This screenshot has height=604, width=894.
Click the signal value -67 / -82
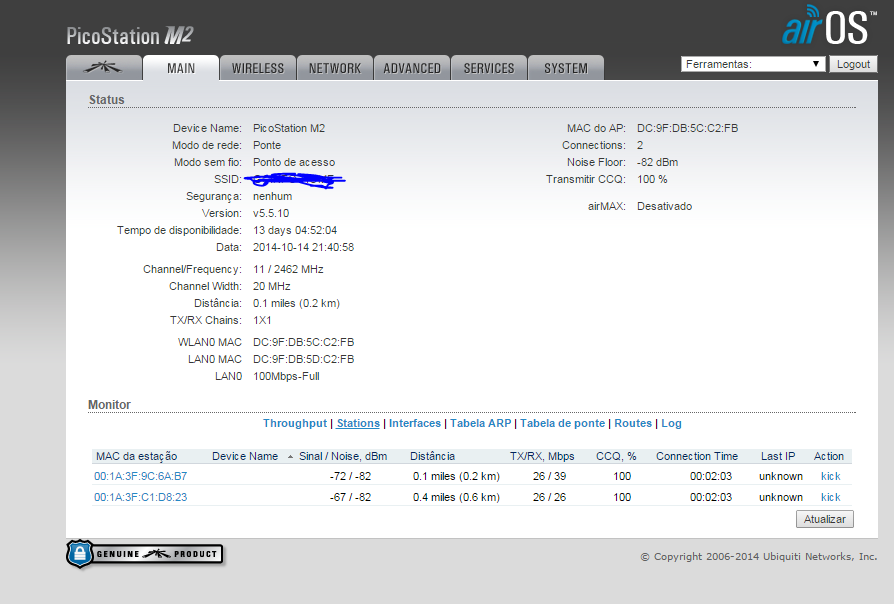coord(350,497)
